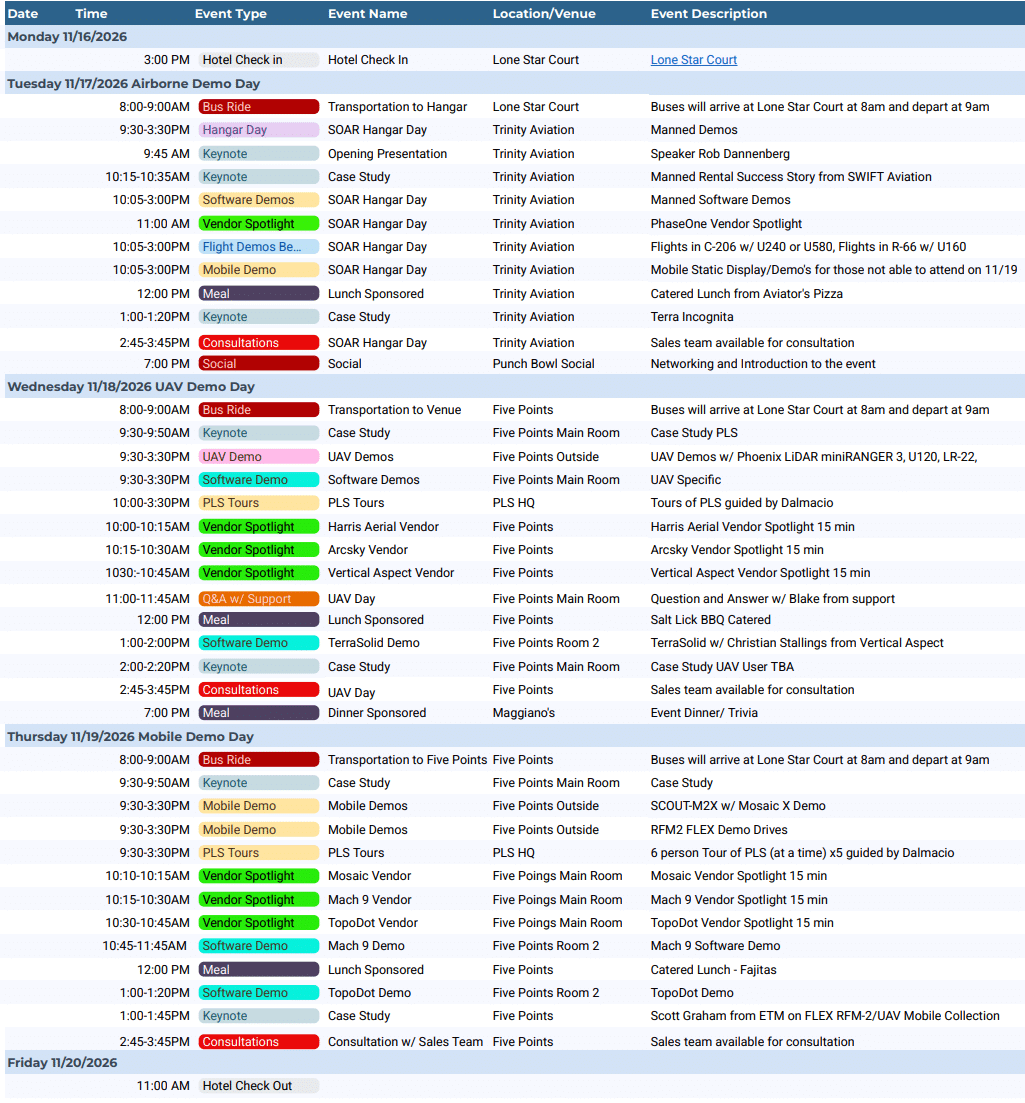Click the Social red event chip
The height and width of the screenshot is (1103, 1025).
258,364
